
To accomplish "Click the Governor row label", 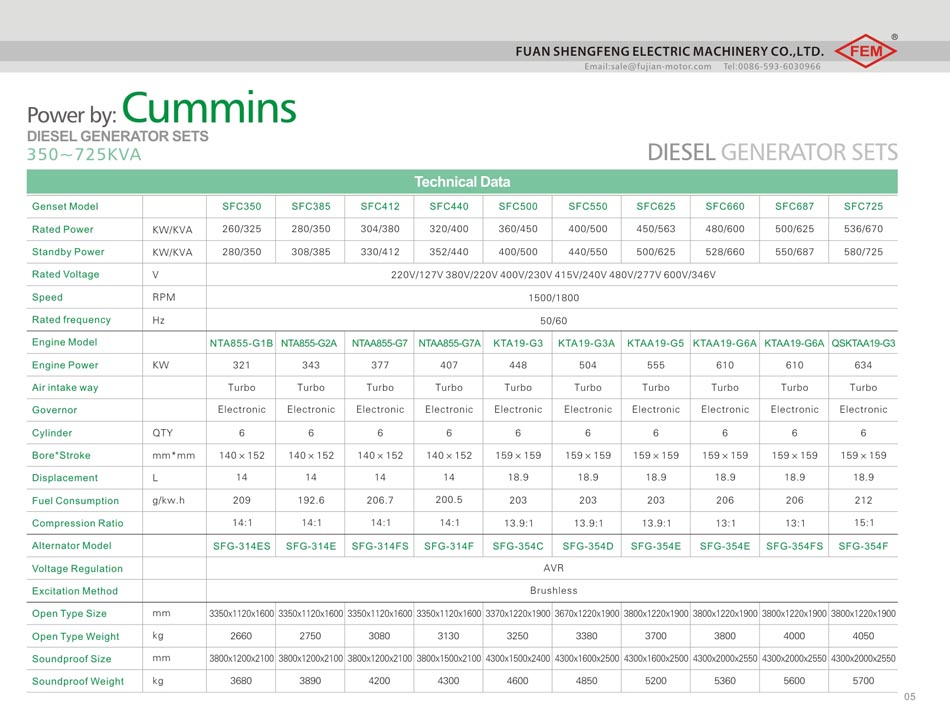I will coord(55,410).
